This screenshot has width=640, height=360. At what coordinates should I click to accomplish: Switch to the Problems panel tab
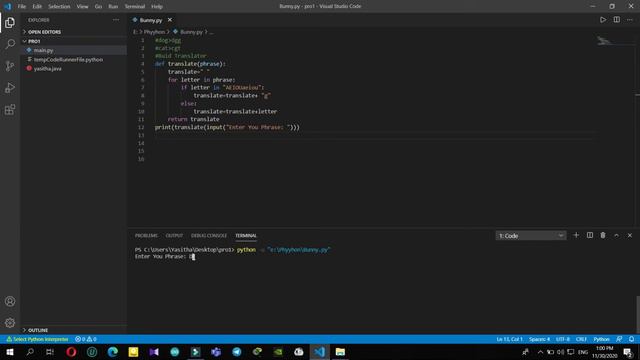(146, 236)
